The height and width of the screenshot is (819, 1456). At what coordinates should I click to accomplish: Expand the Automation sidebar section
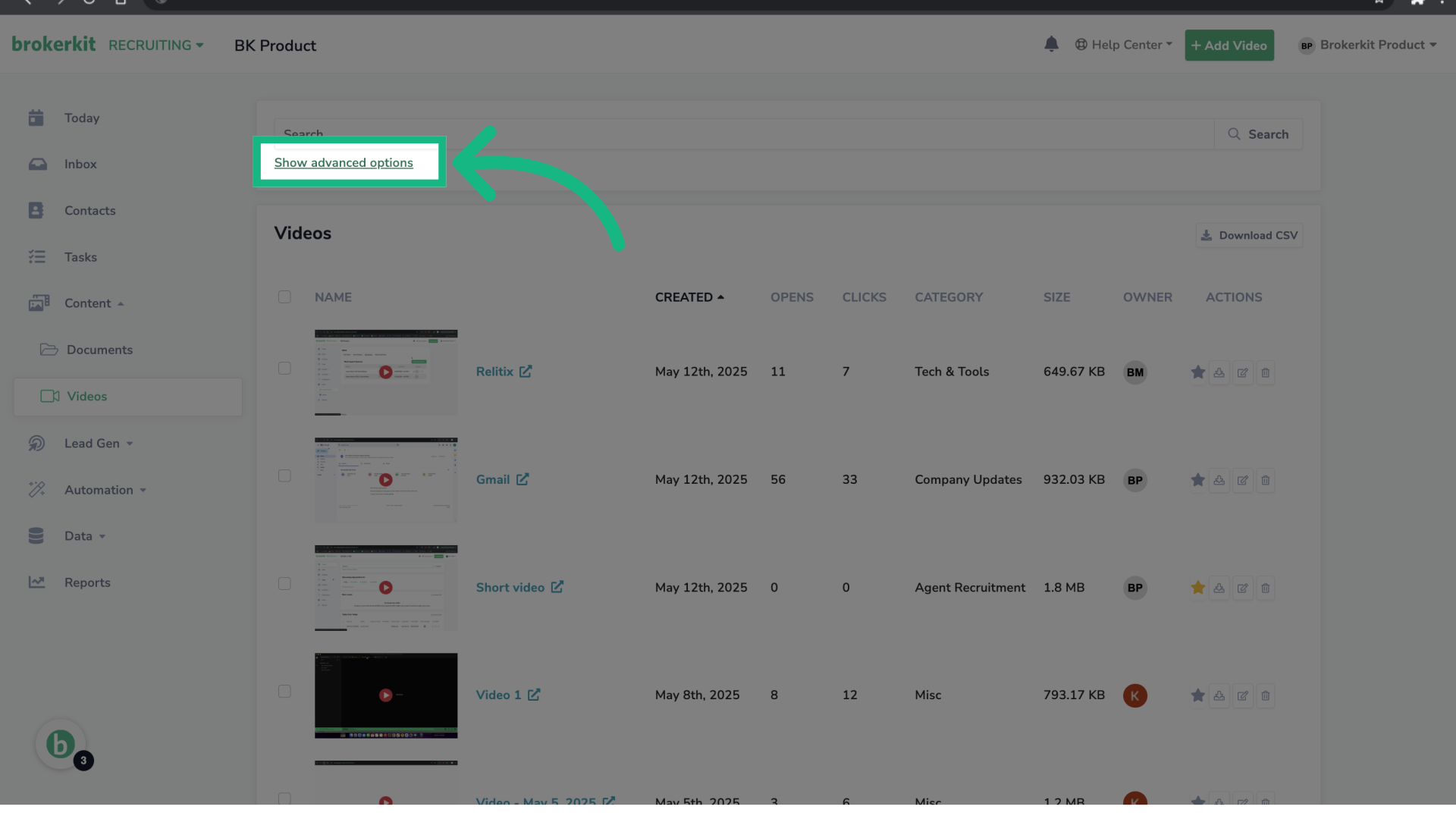pos(105,490)
